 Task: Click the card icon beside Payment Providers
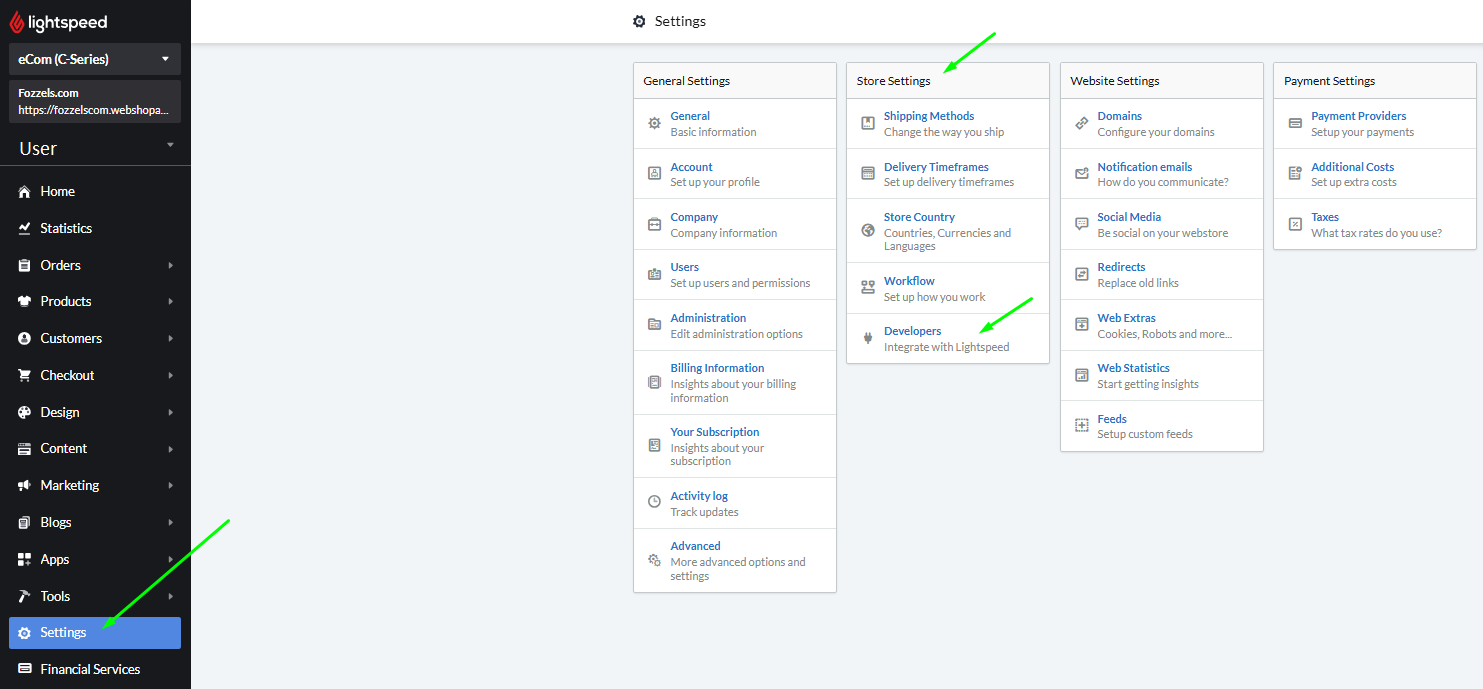click(x=1295, y=124)
